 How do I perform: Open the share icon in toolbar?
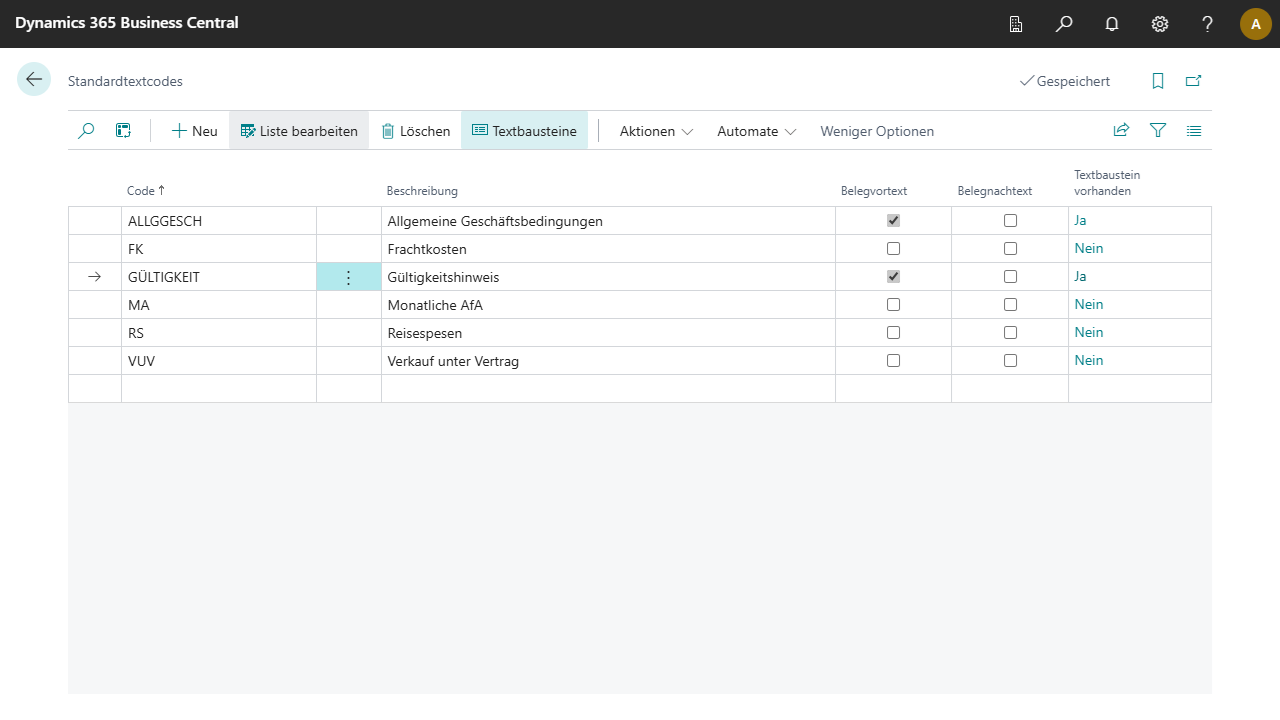pos(1121,131)
